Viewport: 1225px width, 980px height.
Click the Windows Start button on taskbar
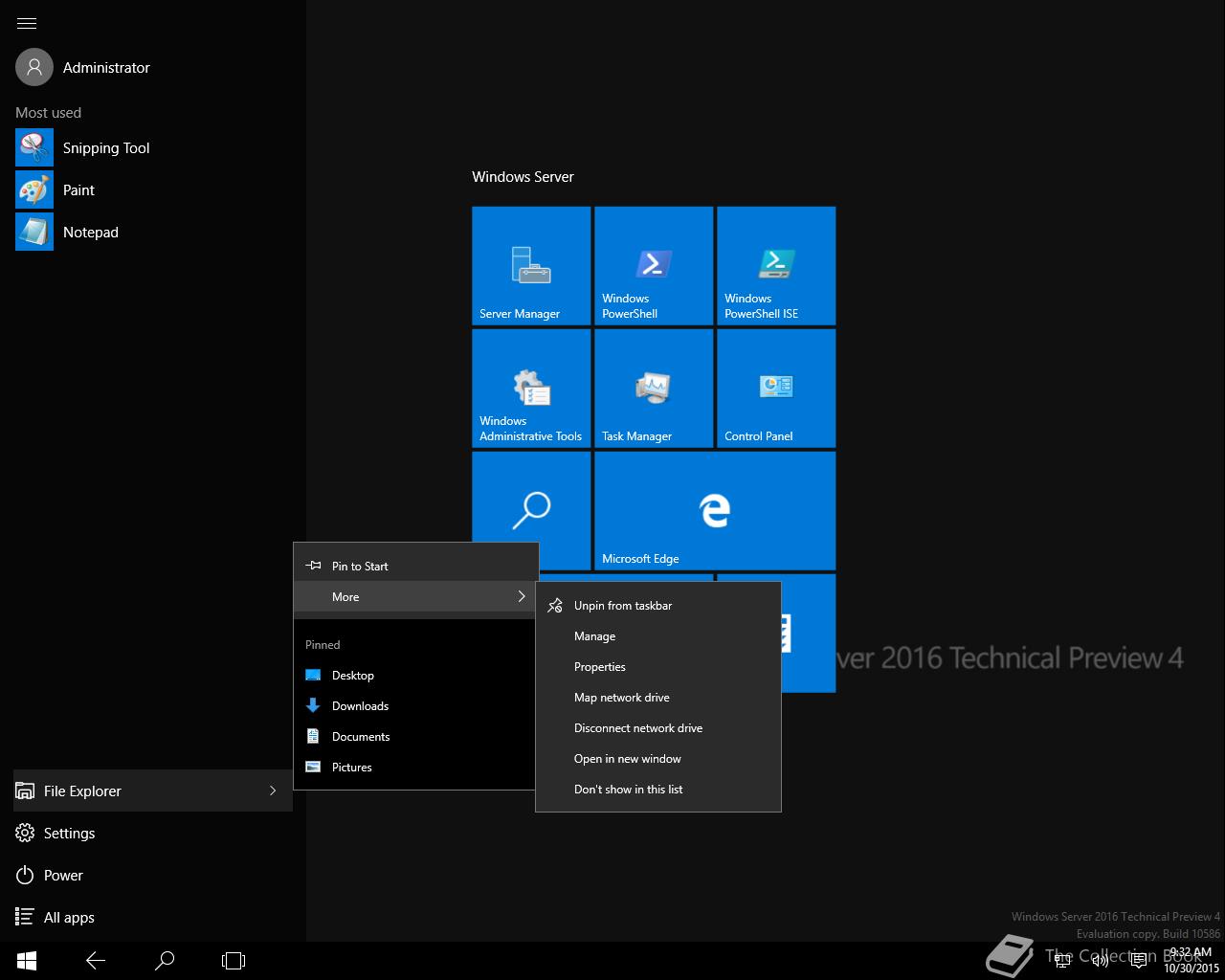pos(27,961)
